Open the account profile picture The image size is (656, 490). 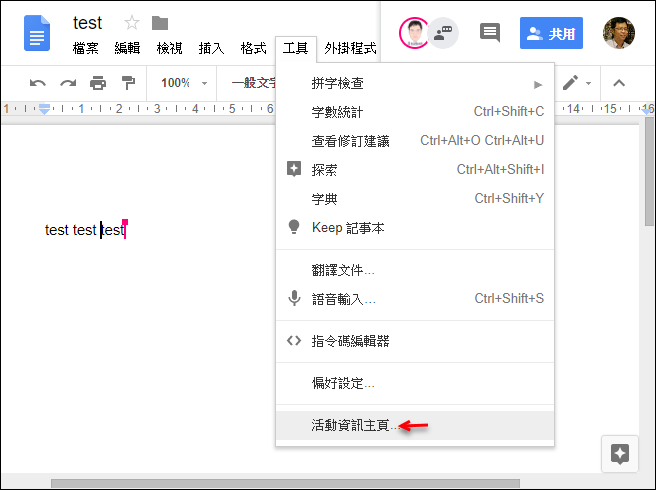[619, 33]
